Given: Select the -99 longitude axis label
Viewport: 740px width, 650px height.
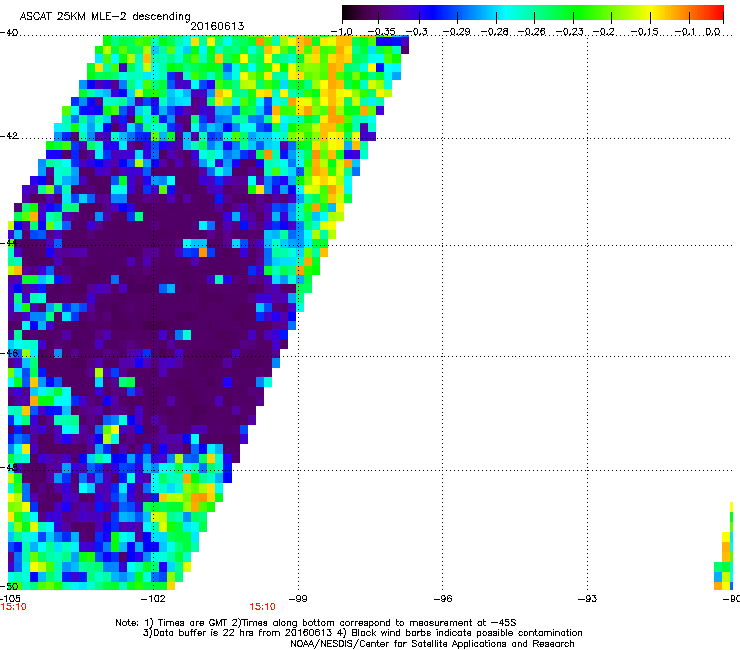Looking at the screenshot, I should click(x=298, y=599).
